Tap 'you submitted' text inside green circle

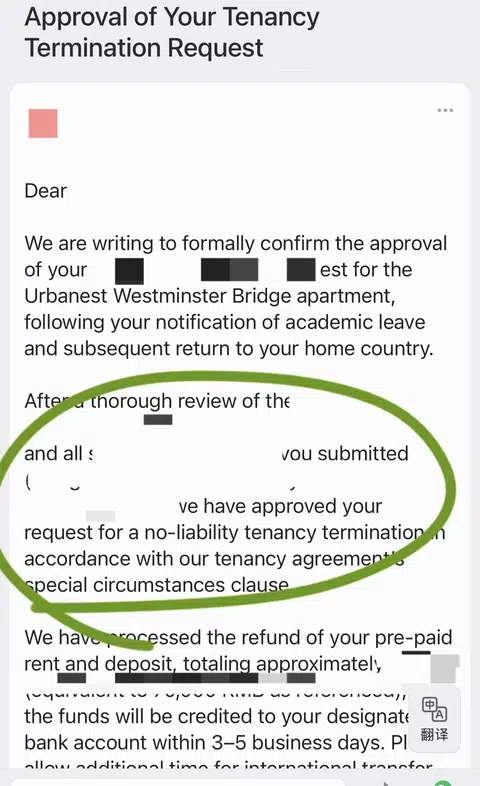[345, 454]
